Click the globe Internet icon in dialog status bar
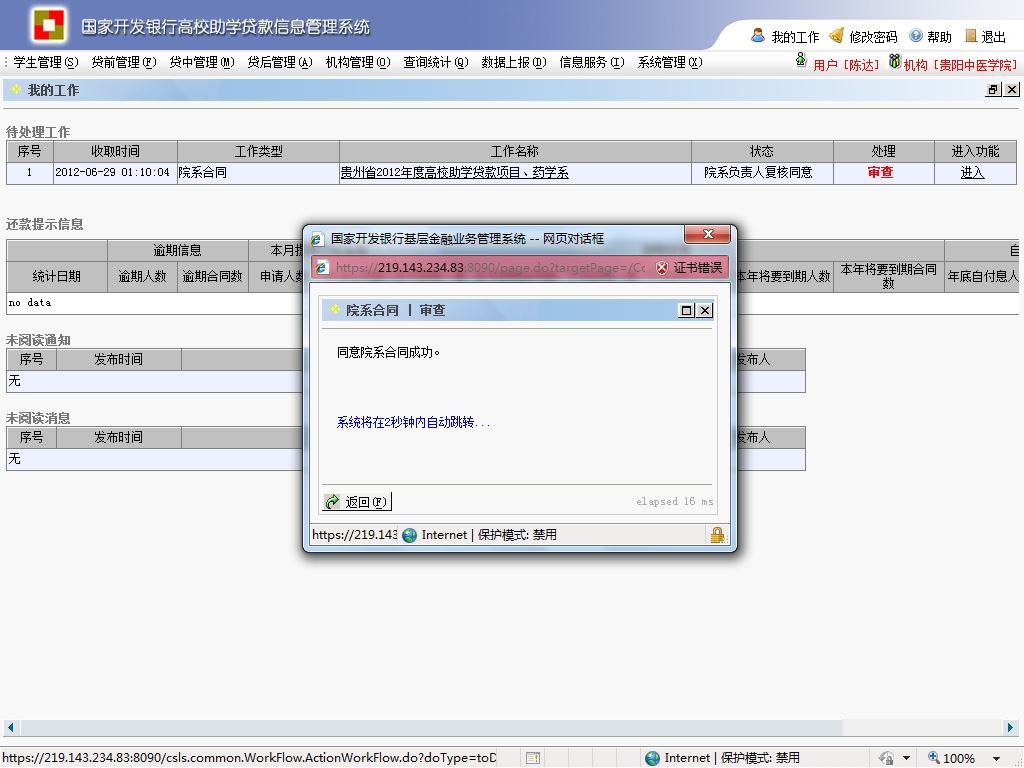Image resolution: width=1024 pixels, height=768 pixels. pos(409,535)
